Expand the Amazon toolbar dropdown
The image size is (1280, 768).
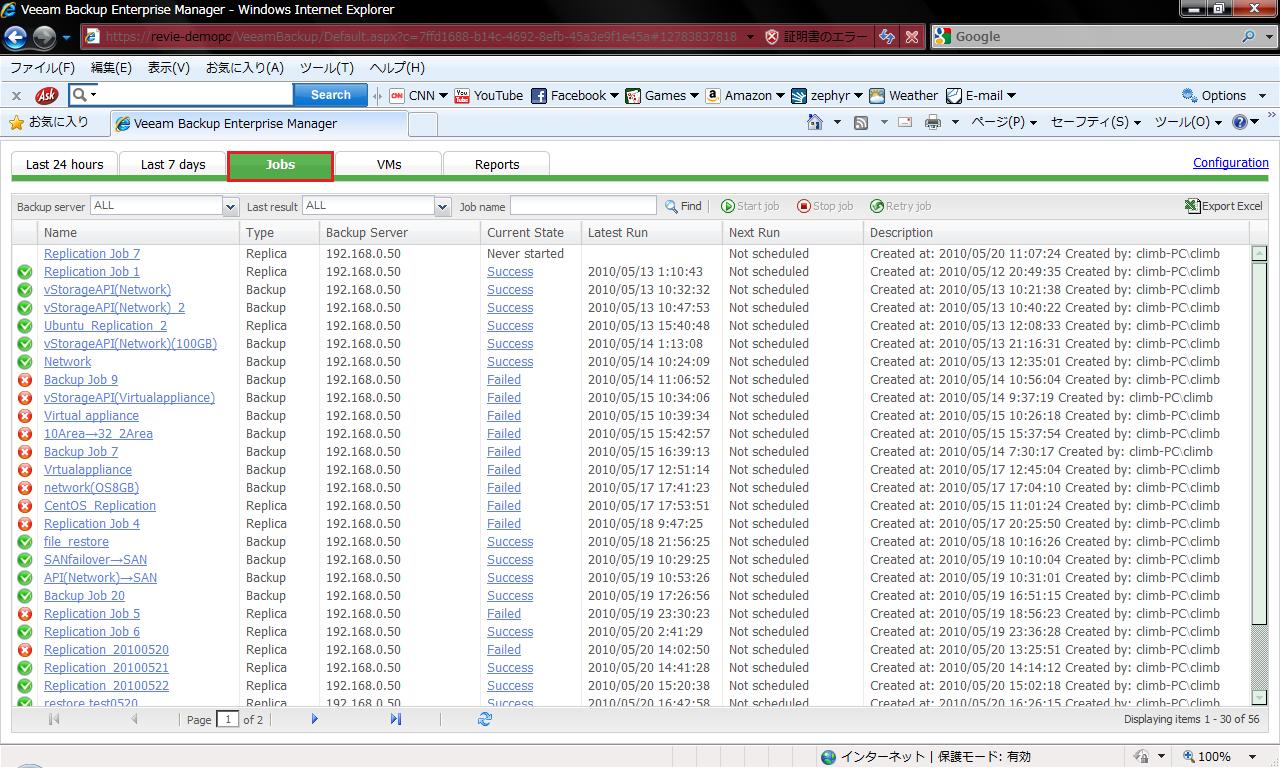780,96
